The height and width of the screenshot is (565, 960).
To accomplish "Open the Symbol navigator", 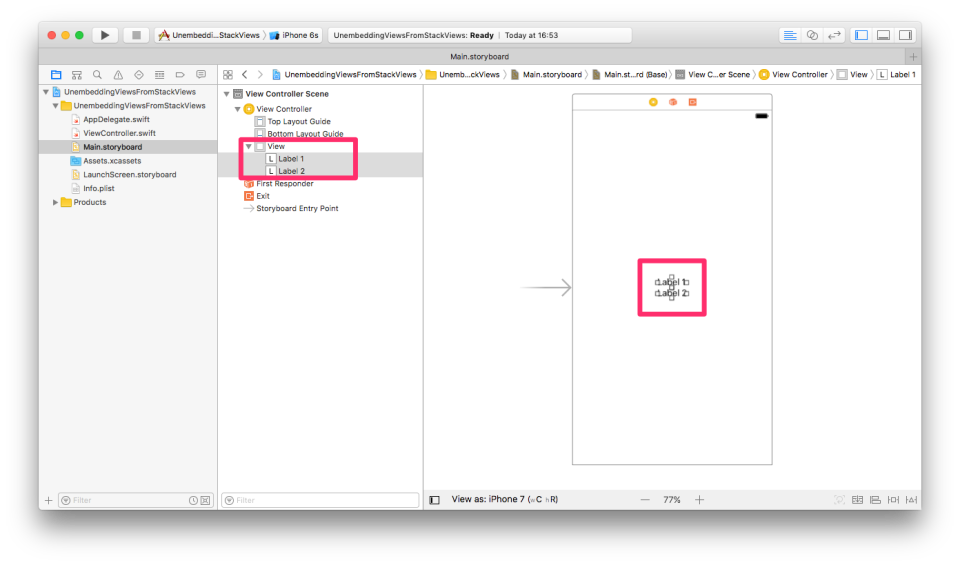I will tap(77, 75).
